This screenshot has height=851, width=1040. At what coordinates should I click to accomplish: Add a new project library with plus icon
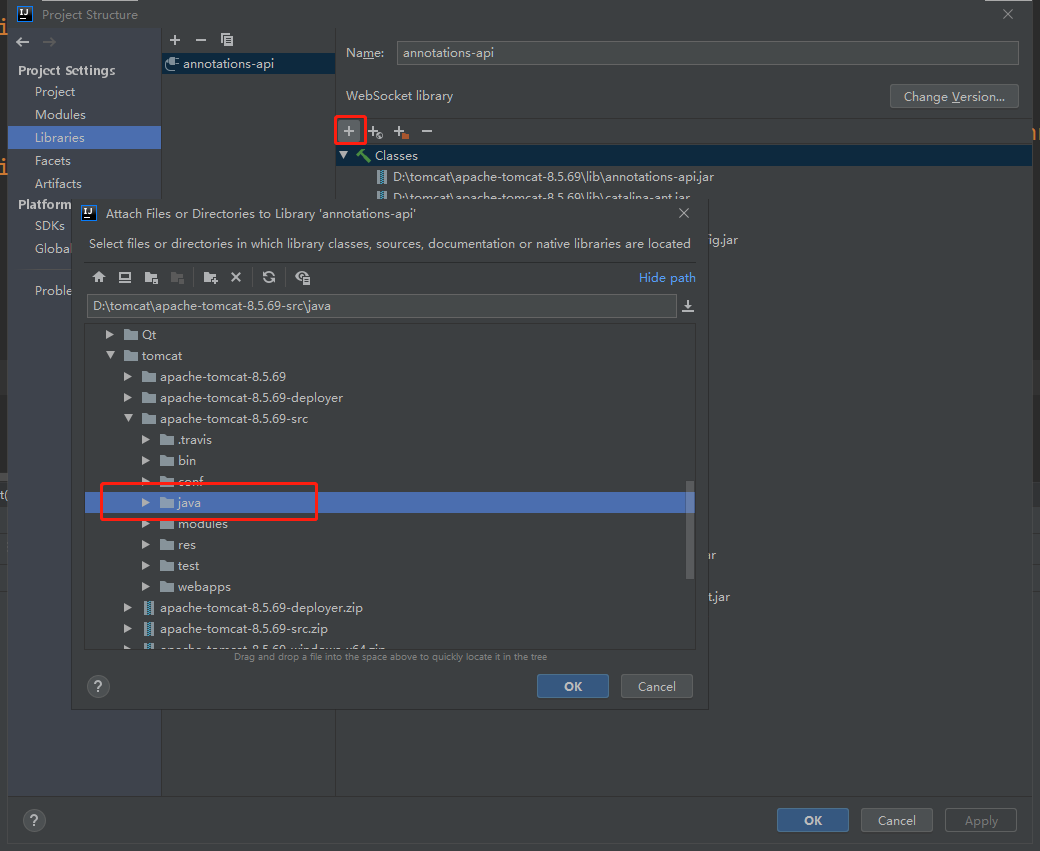tap(175, 40)
